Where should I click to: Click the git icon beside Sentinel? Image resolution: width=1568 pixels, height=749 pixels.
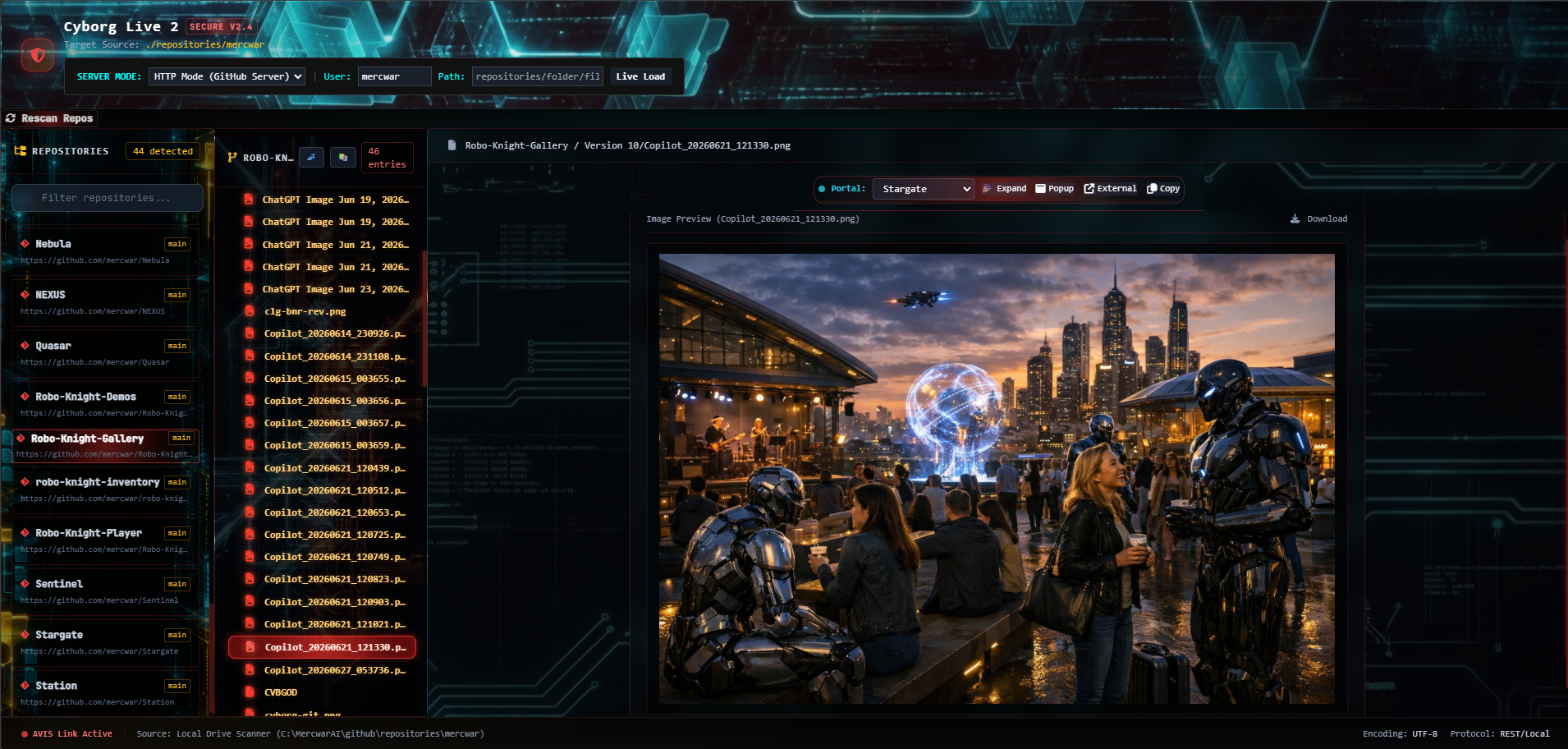point(25,584)
